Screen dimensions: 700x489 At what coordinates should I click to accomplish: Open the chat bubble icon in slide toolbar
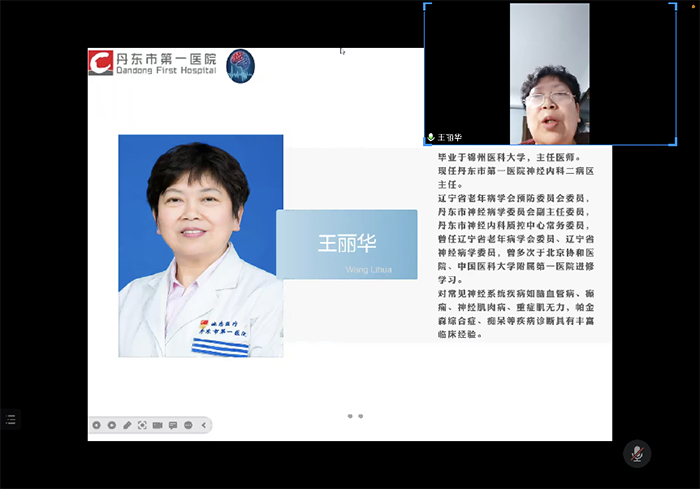(173, 425)
